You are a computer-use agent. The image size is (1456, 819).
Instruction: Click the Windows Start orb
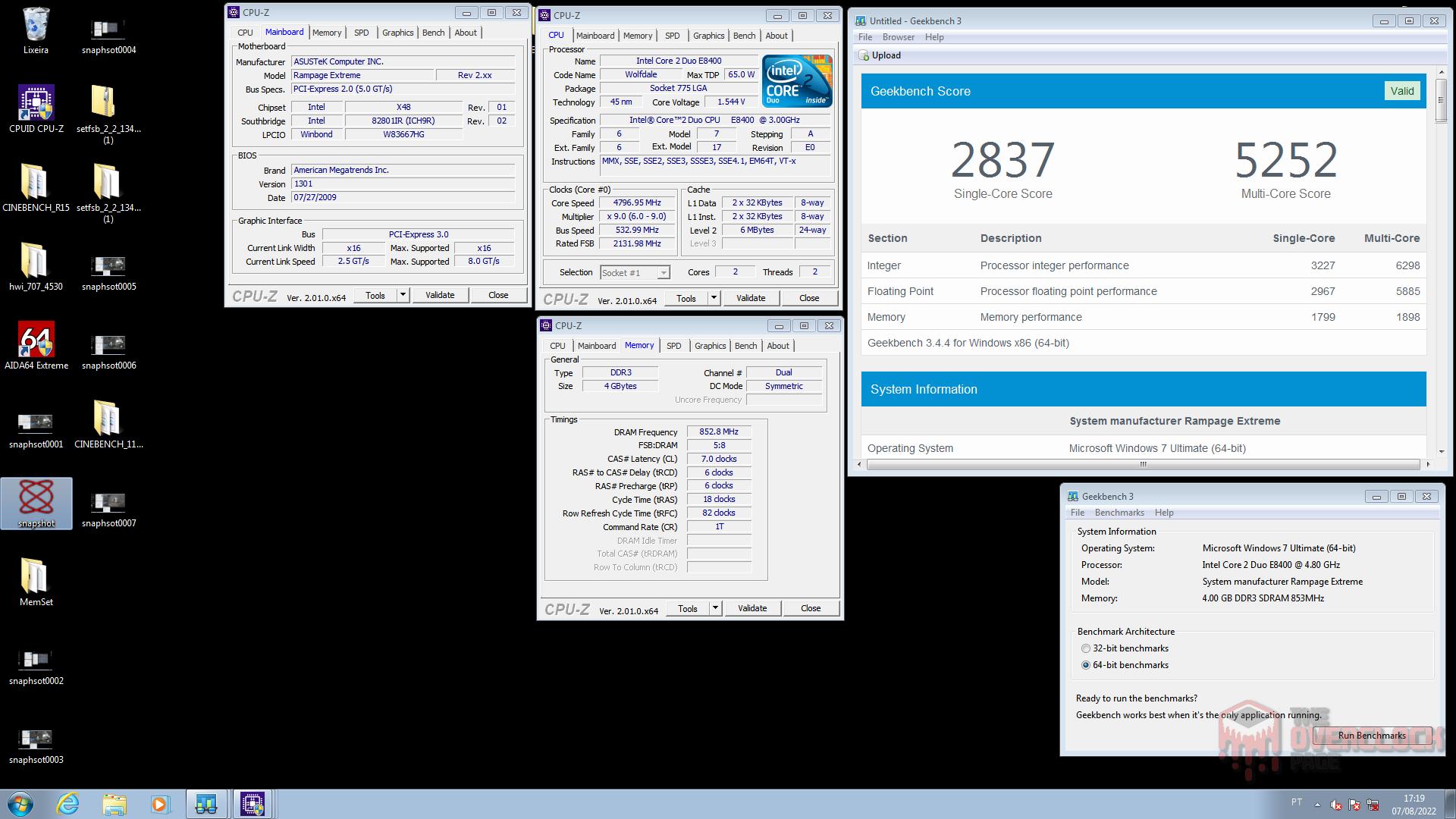(20, 804)
